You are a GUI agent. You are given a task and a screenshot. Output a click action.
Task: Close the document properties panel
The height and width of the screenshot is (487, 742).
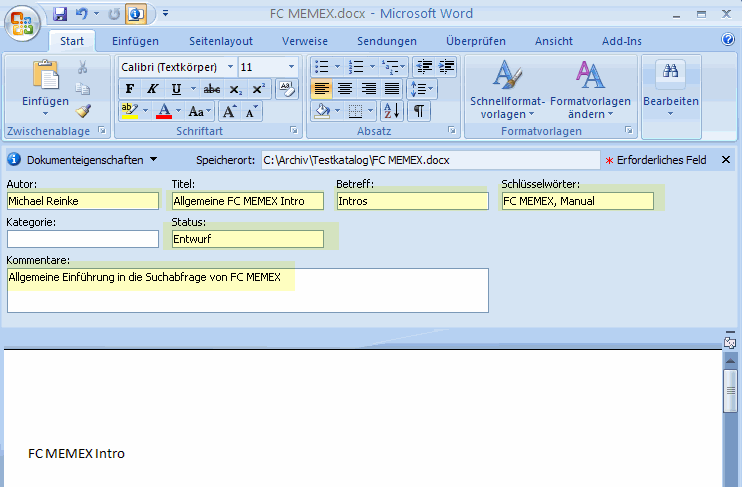point(726,160)
